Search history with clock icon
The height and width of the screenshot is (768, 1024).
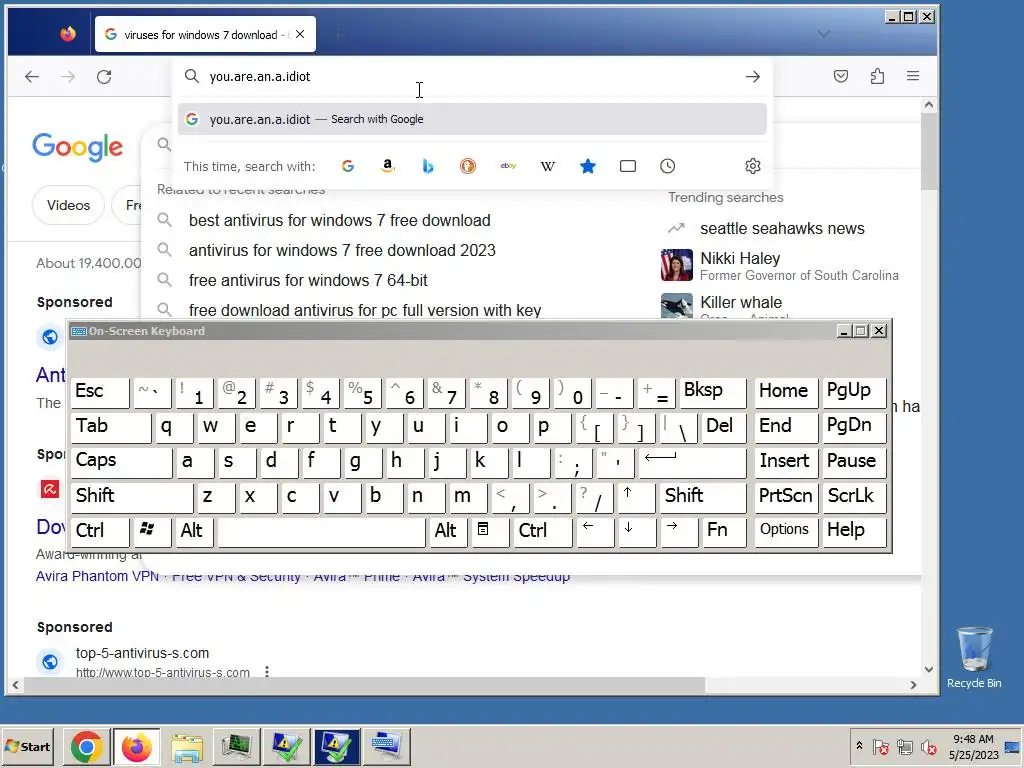667,166
